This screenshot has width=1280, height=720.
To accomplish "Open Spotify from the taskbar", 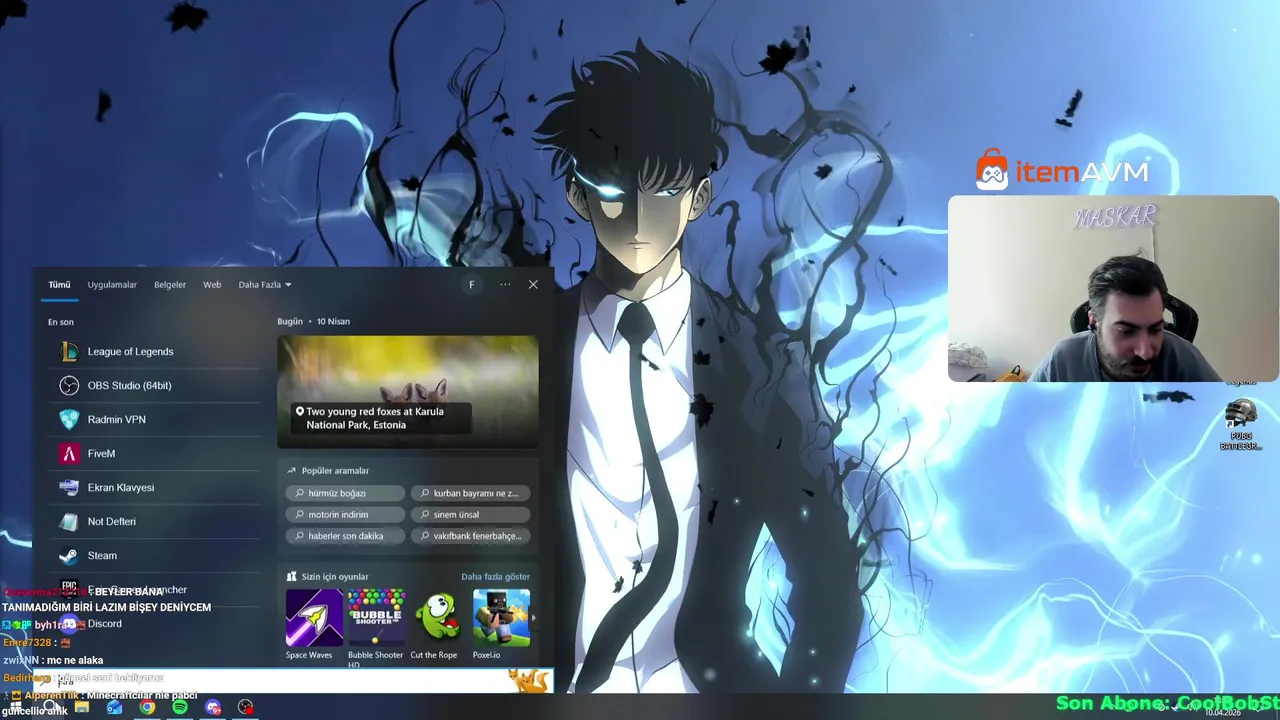I will [180, 708].
